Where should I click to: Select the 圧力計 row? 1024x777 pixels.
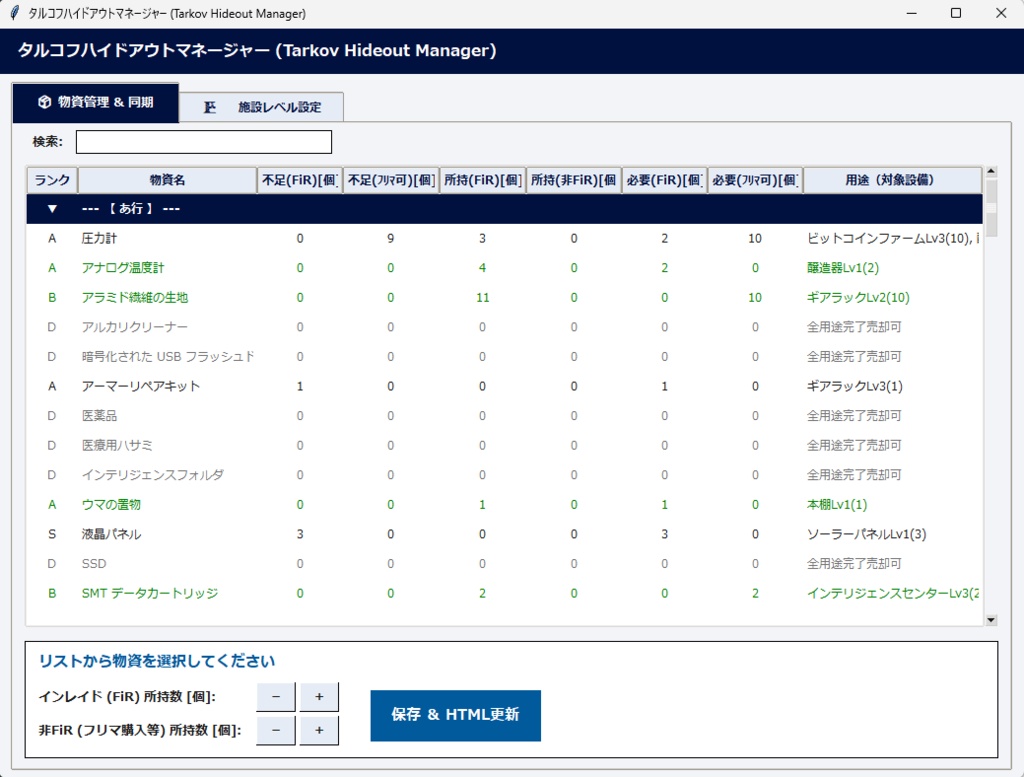(504, 238)
